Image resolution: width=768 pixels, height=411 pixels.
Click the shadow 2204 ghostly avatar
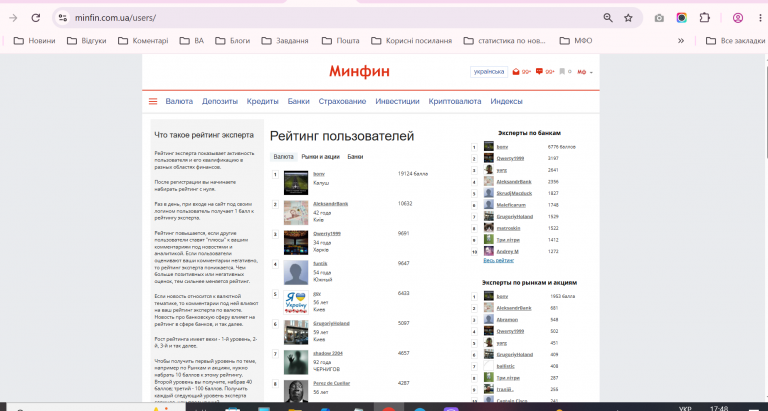click(x=296, y=362)
